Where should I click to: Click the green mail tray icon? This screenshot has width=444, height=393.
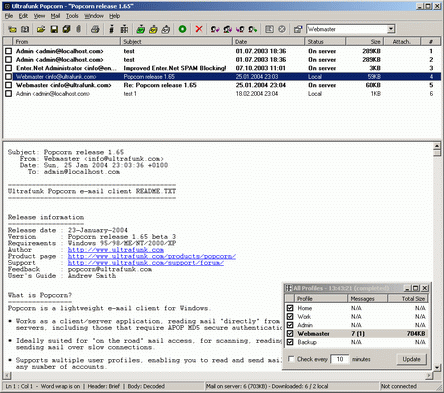pos(140,29)
